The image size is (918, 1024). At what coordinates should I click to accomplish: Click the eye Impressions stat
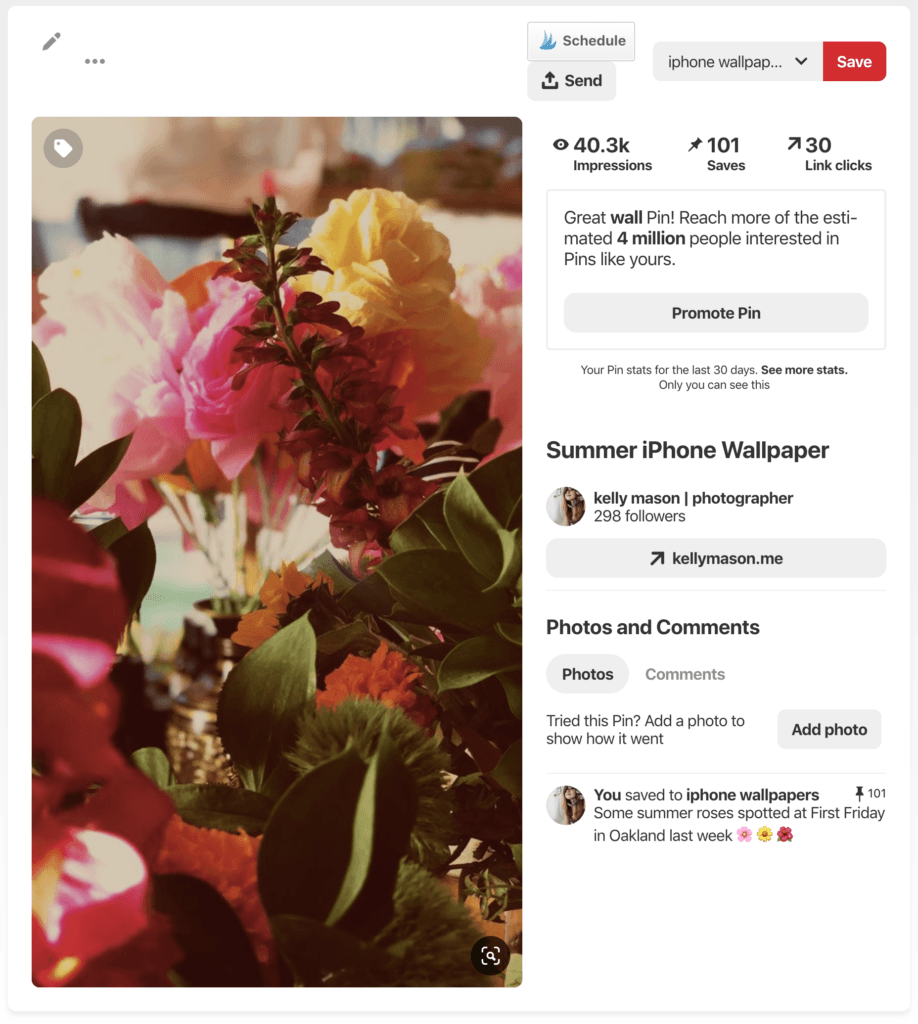point(602,155)
